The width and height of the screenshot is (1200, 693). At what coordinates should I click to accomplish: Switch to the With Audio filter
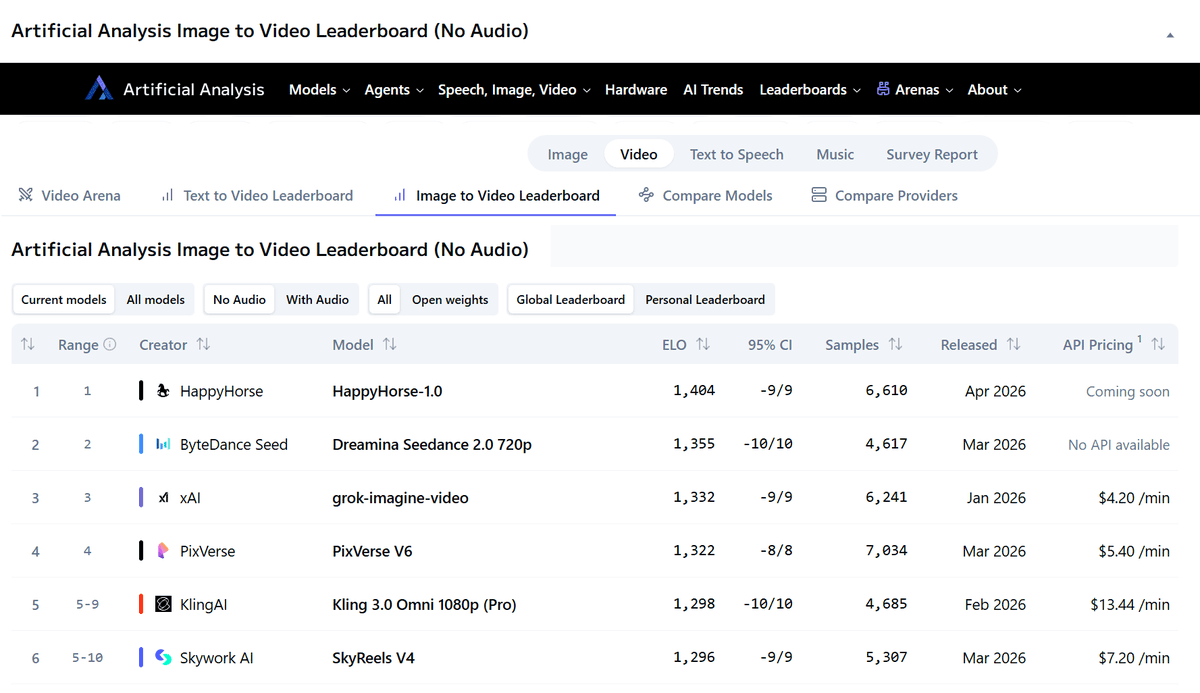coord(318,299)
